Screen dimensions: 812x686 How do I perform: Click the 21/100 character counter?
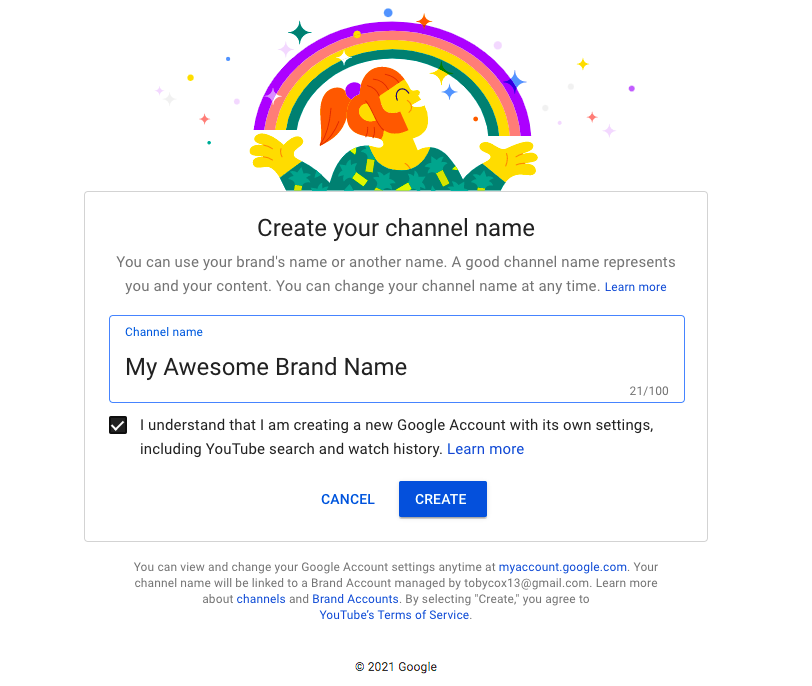coord(649,391)
